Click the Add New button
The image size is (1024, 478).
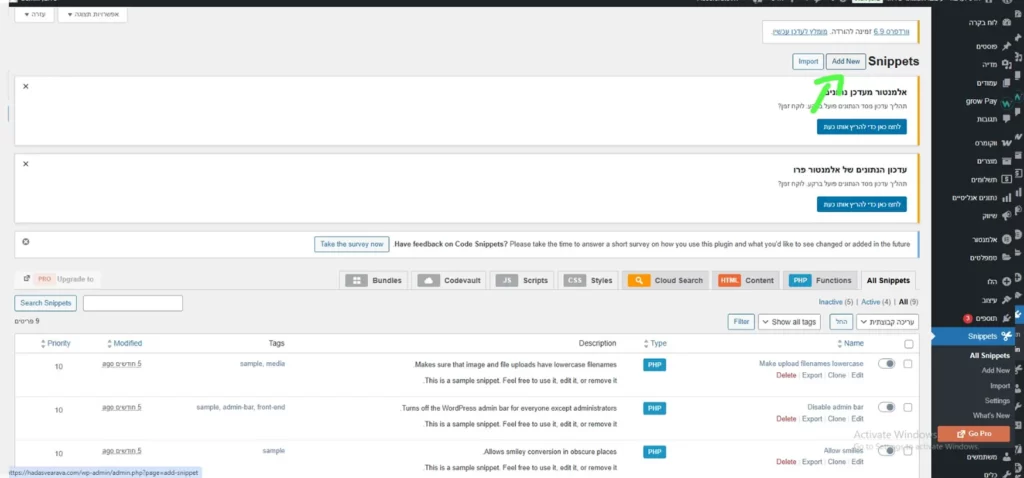pyautogui.click(x=846, y=61)
